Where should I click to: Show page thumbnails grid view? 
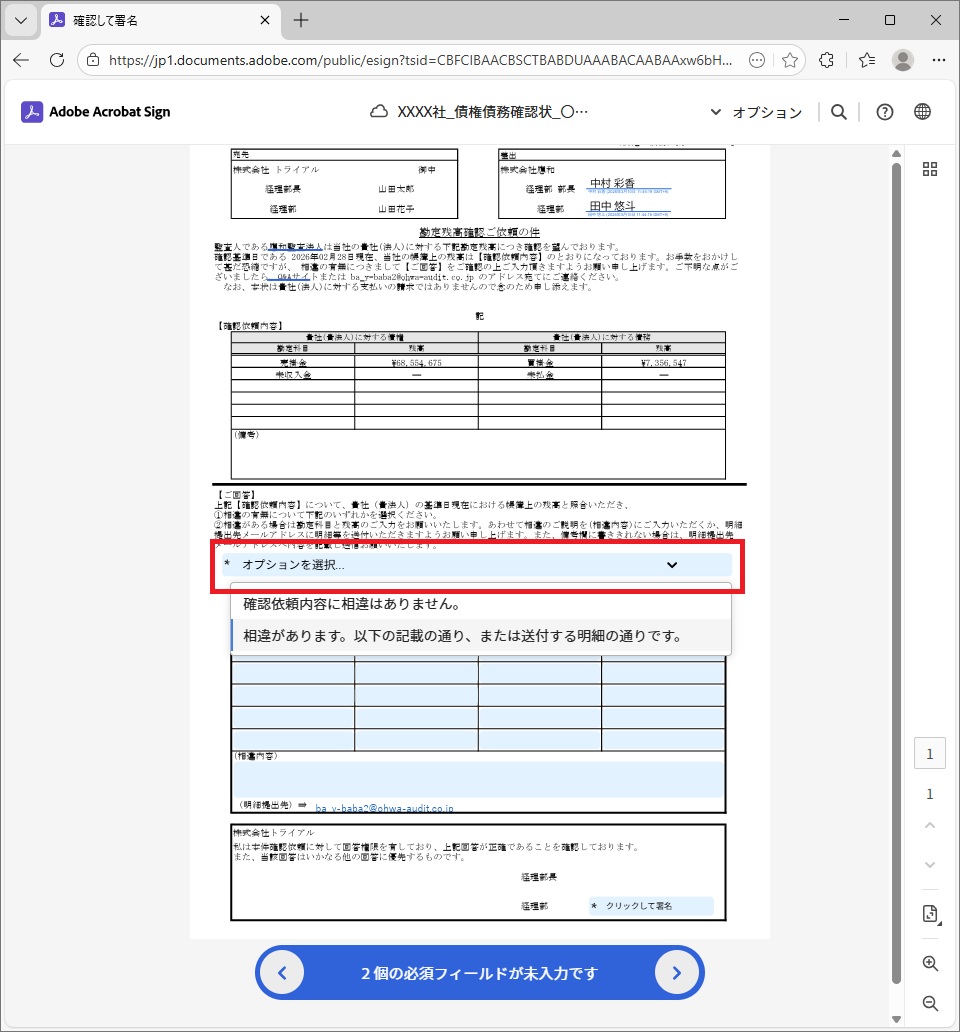tap(930, 169)
